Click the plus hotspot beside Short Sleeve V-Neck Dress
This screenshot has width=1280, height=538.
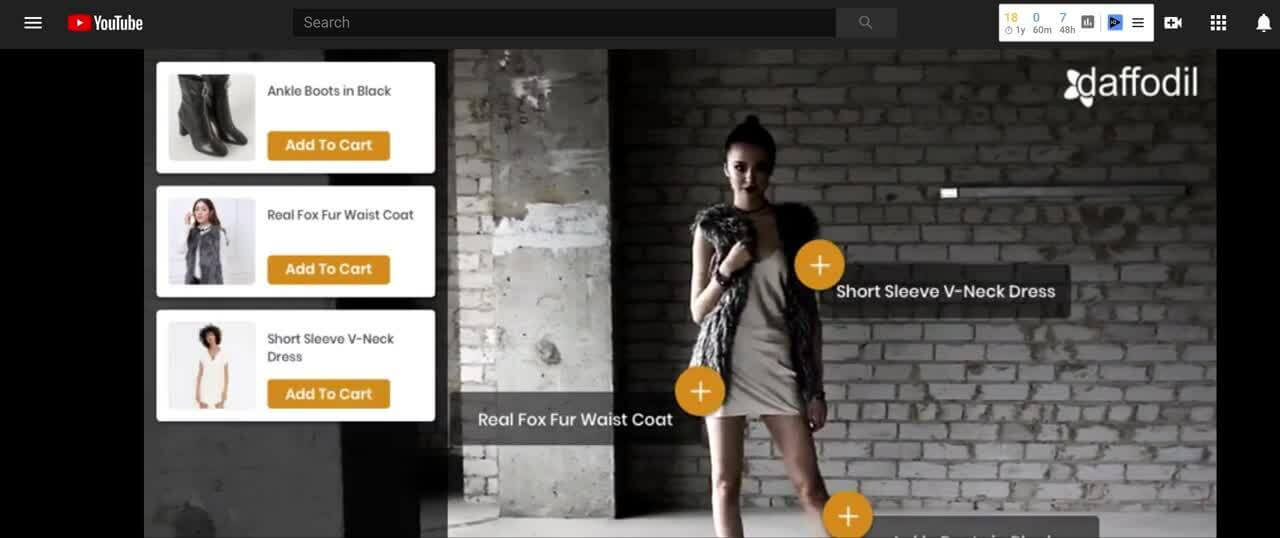(x=820, y=265)
